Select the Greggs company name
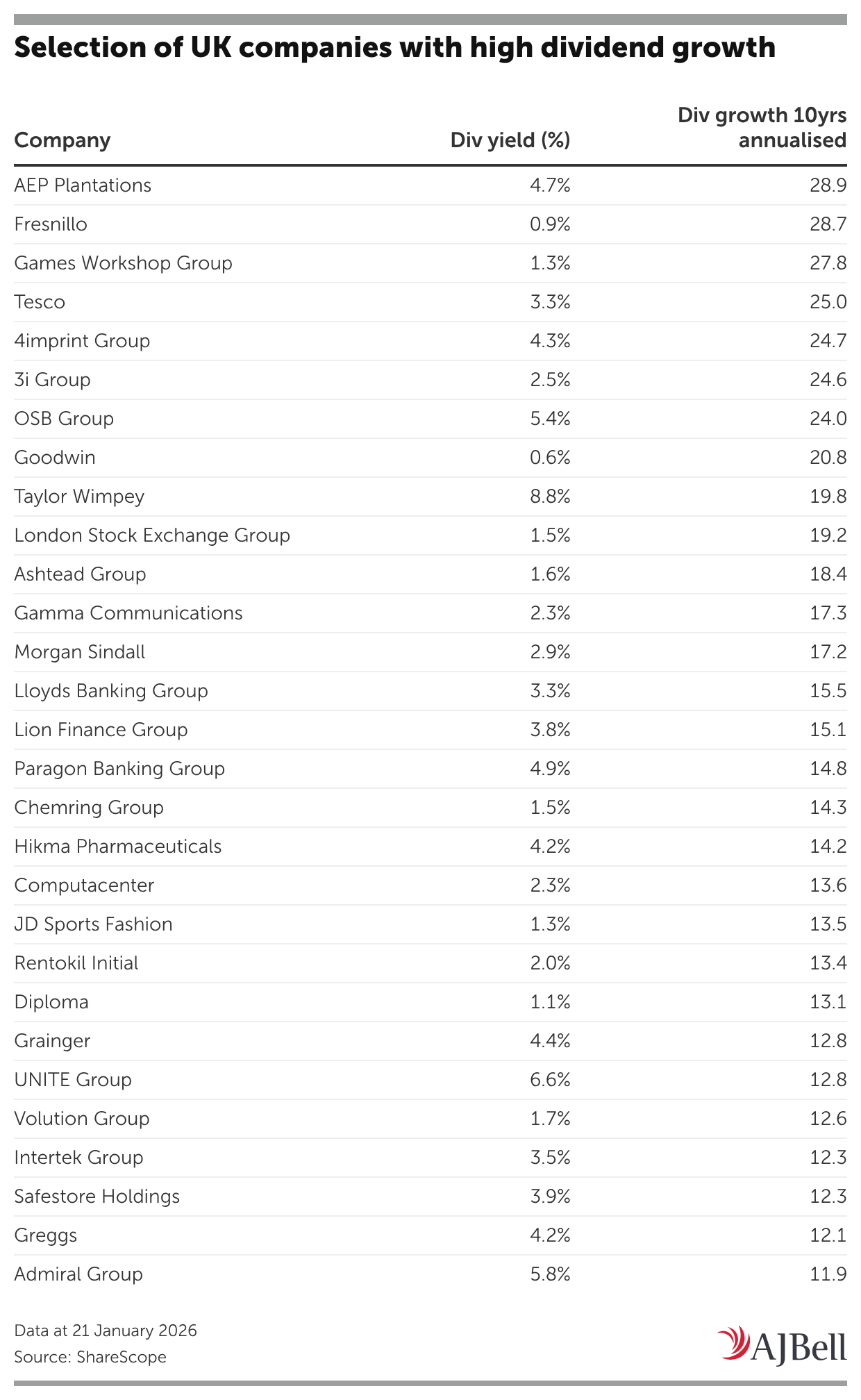 pos(46,1235)
